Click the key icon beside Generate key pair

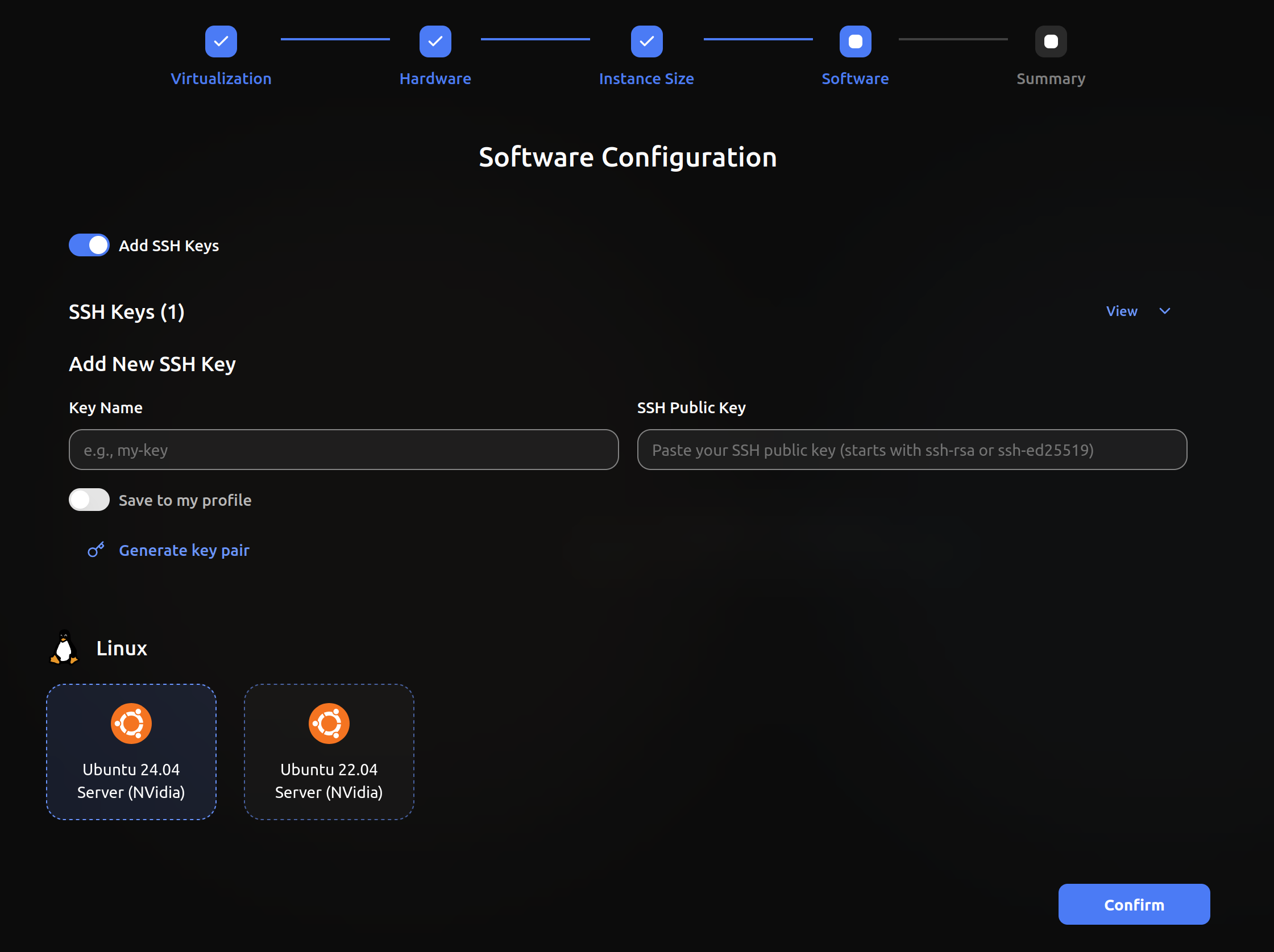pos(96,550)
